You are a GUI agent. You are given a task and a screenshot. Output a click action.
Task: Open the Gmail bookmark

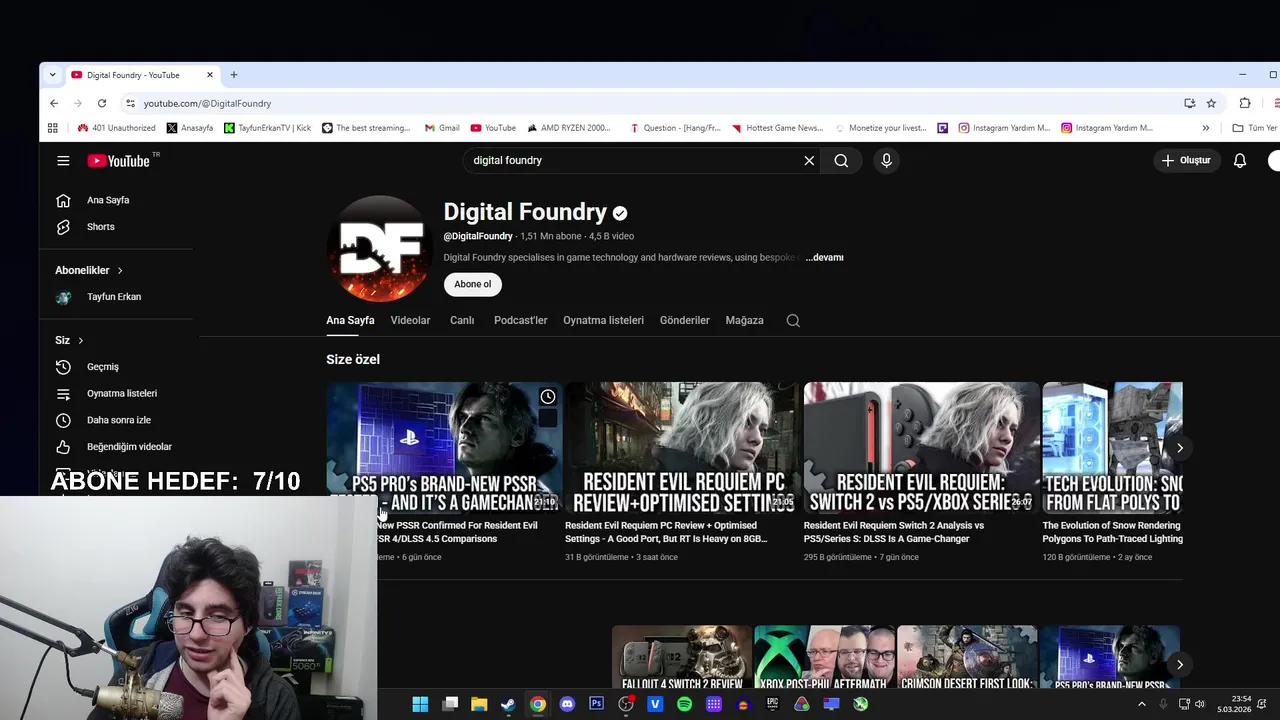441,128
